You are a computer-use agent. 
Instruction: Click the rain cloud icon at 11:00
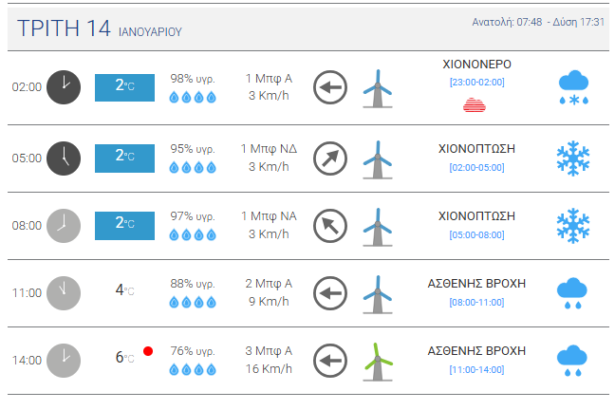[x=573, y=293]
